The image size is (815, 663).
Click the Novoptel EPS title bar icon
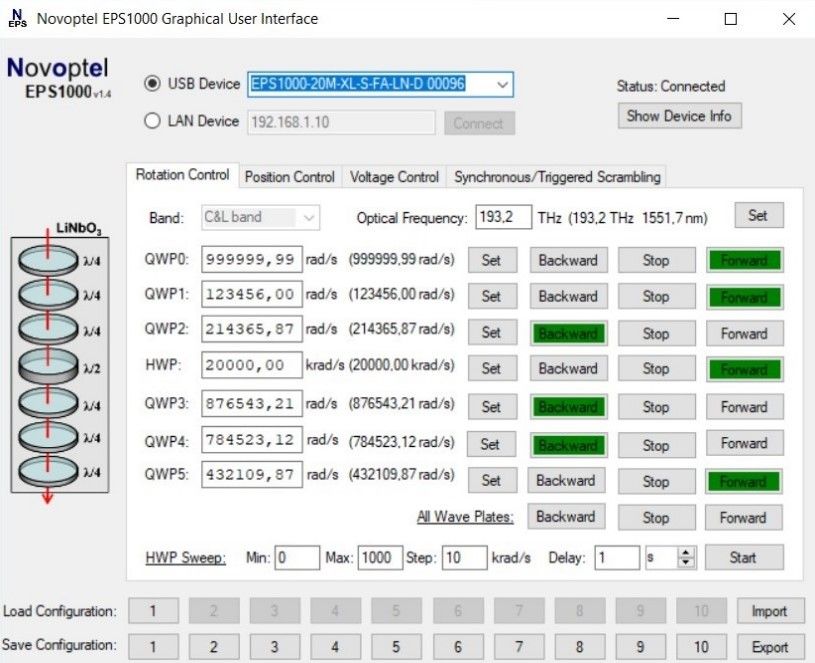coord(17,18)
